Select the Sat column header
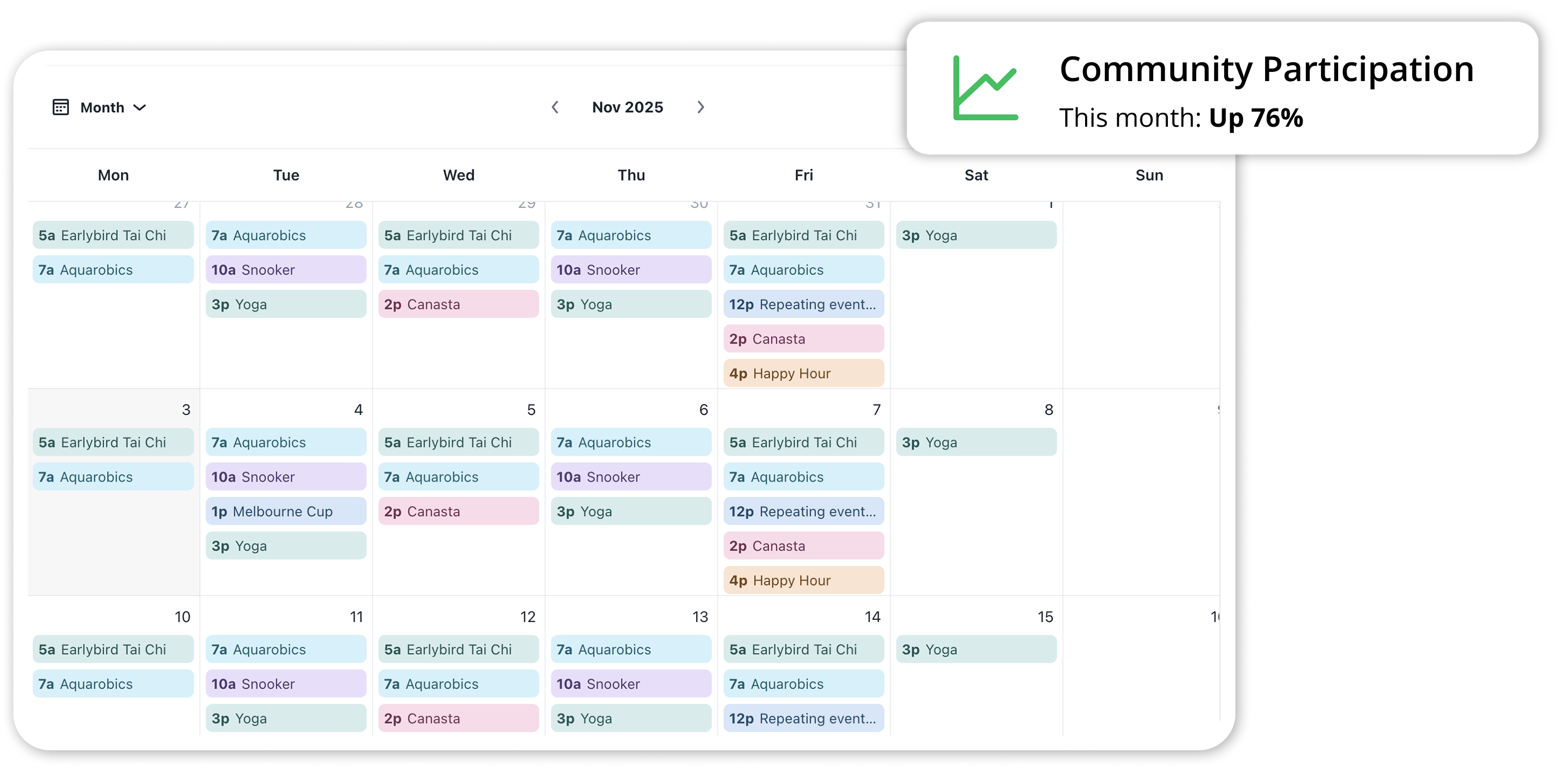1568x768 pixels. coord(976,175)
